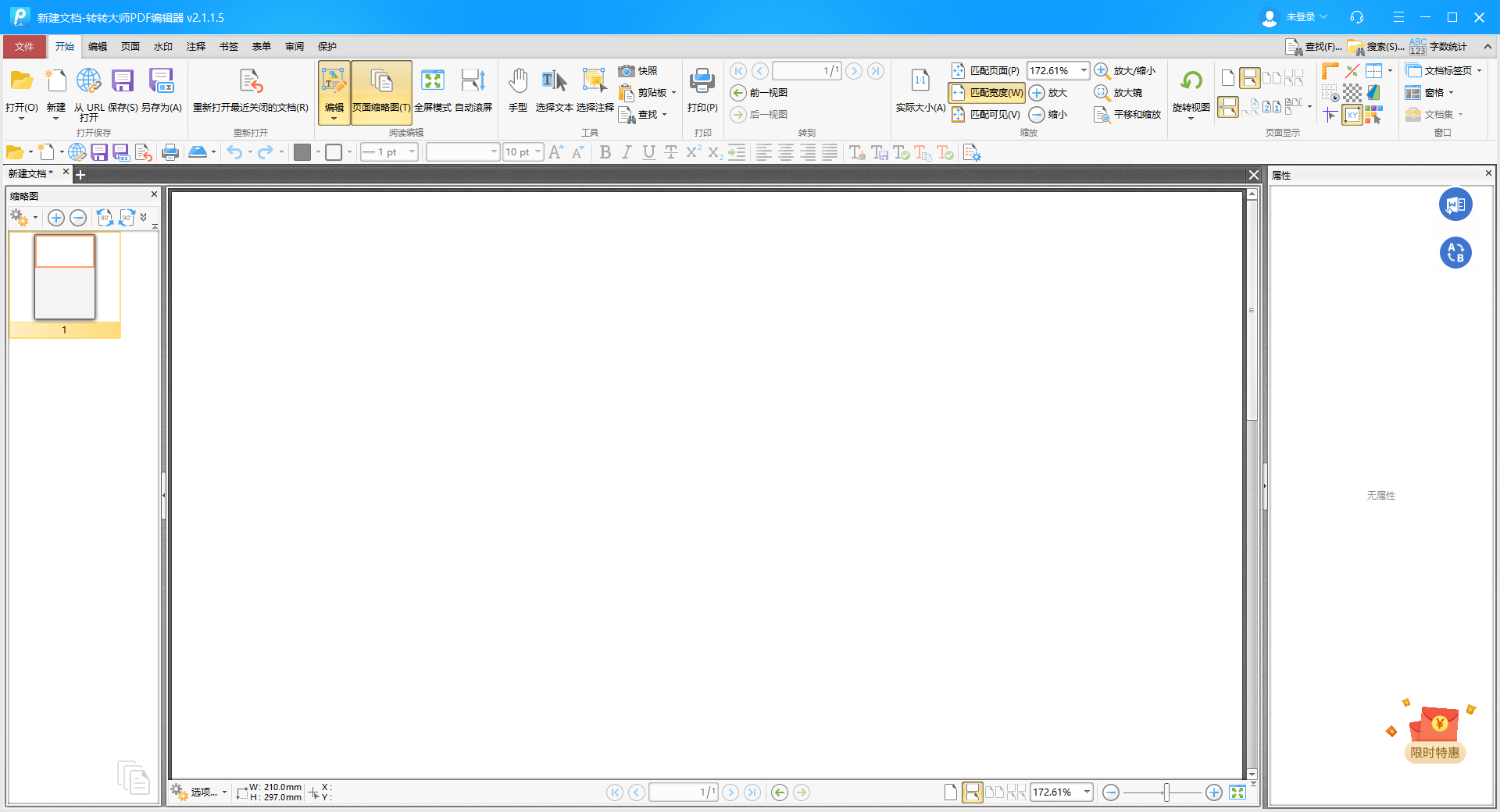Open a document from URL
Viewport: 1500px width, 812px height.
click(x=89, y=92)
